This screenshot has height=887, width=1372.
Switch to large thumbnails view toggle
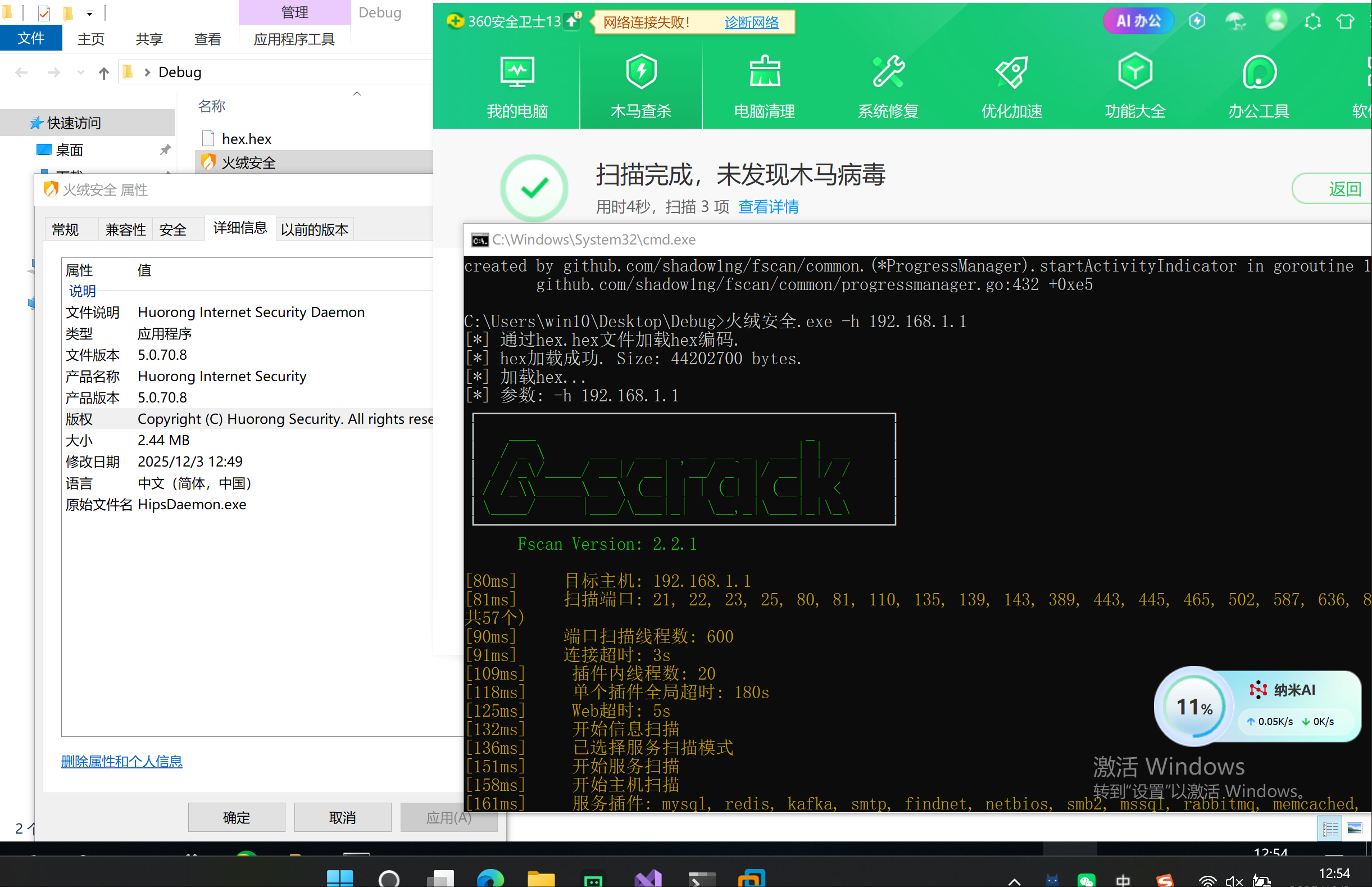pos(1354,829)
